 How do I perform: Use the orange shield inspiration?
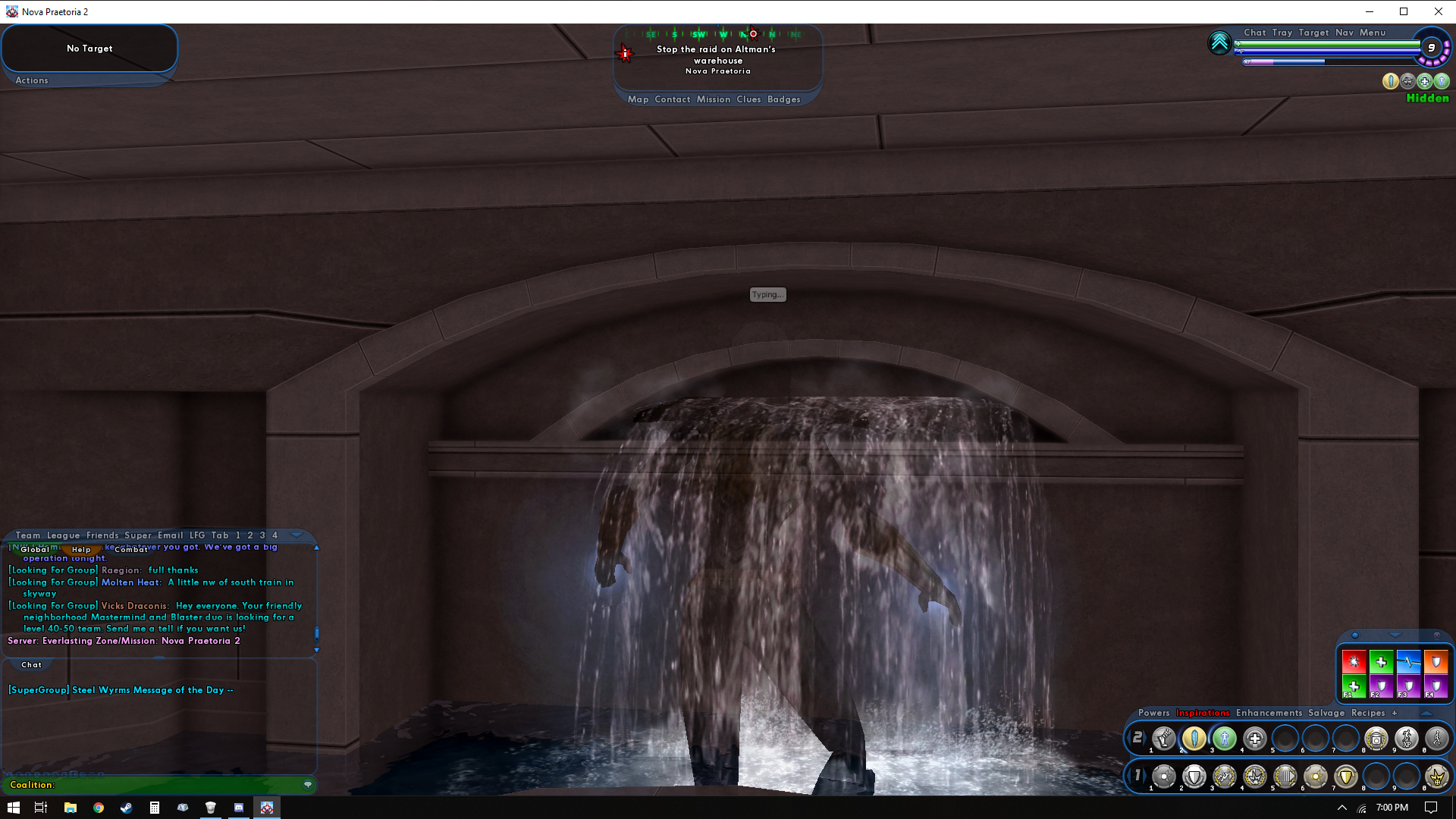(x=1436, y=661)
